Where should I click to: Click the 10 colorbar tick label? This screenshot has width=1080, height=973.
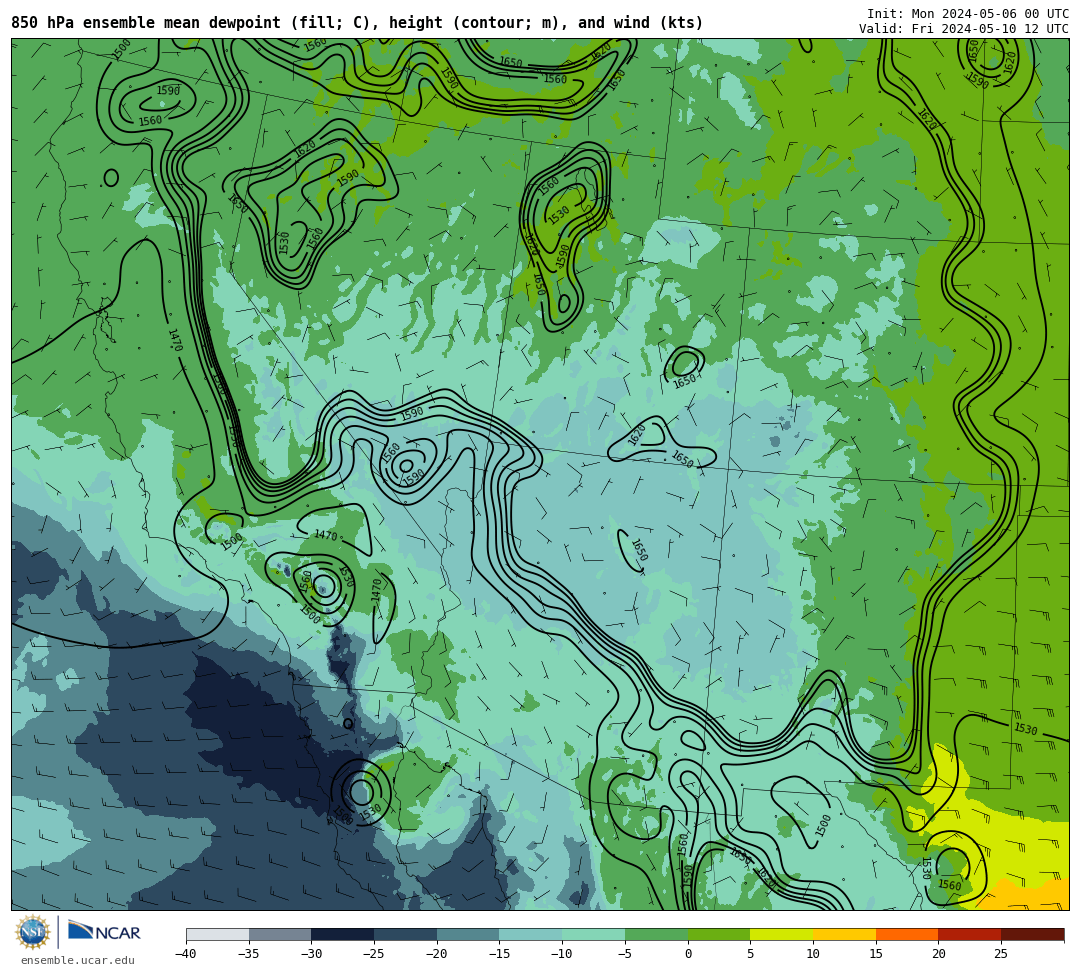click(813, 954)
